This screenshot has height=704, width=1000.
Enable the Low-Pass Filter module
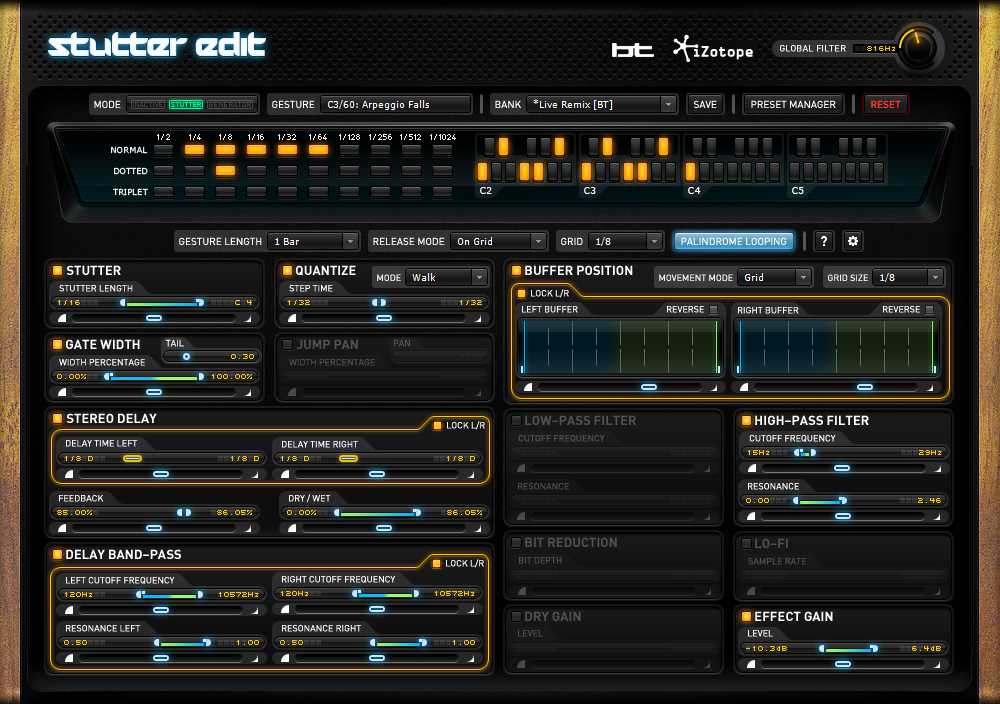tap(517, 420)
